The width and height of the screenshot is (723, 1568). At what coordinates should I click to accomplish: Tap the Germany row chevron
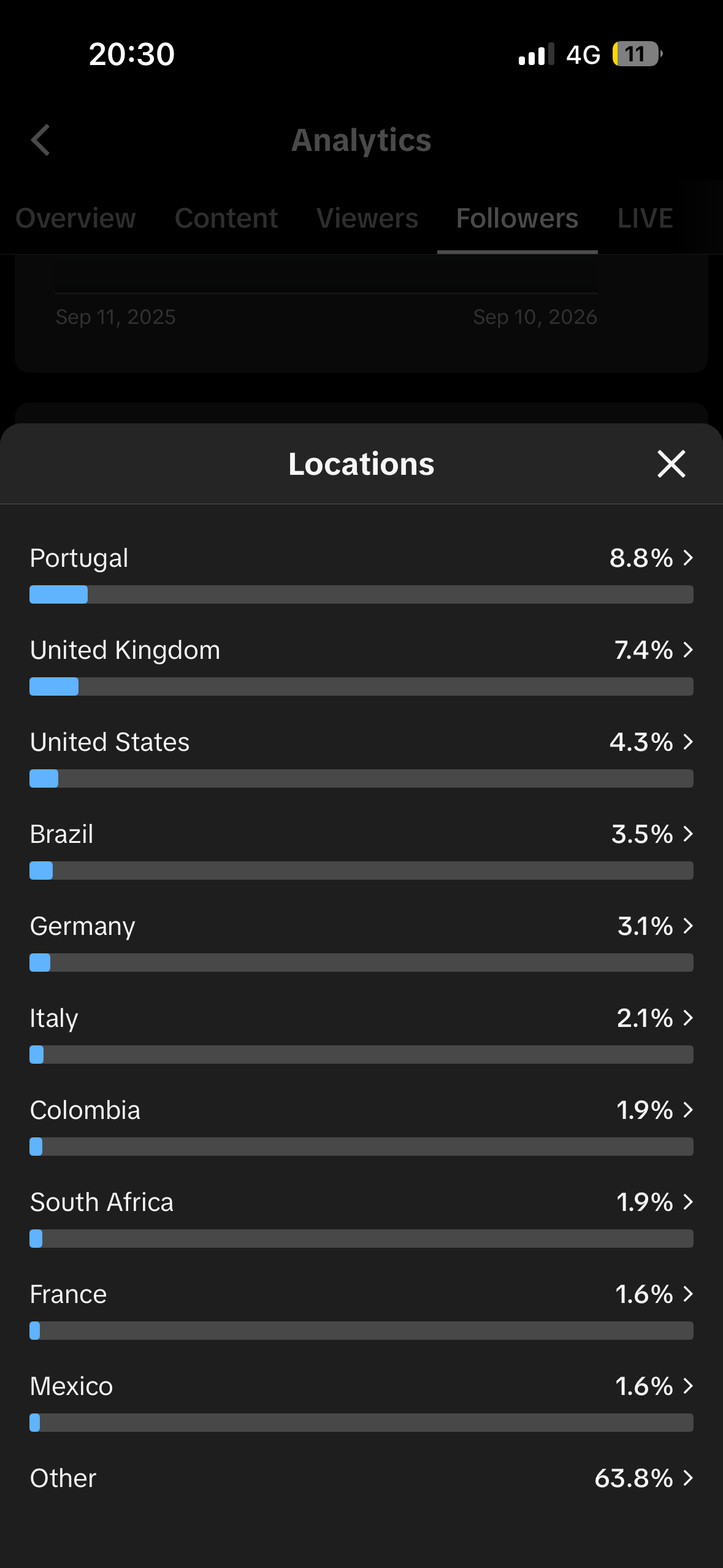688,926
